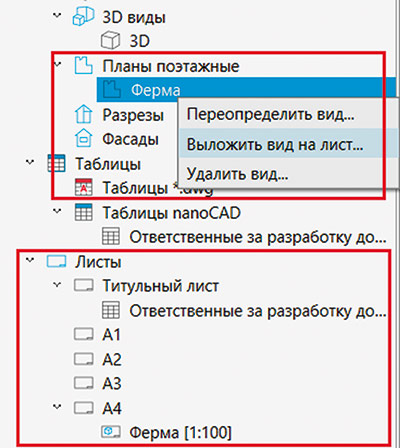This screenshot has width=400, height=448.
Task: Select the Фасады label
Action: [130, 139]
